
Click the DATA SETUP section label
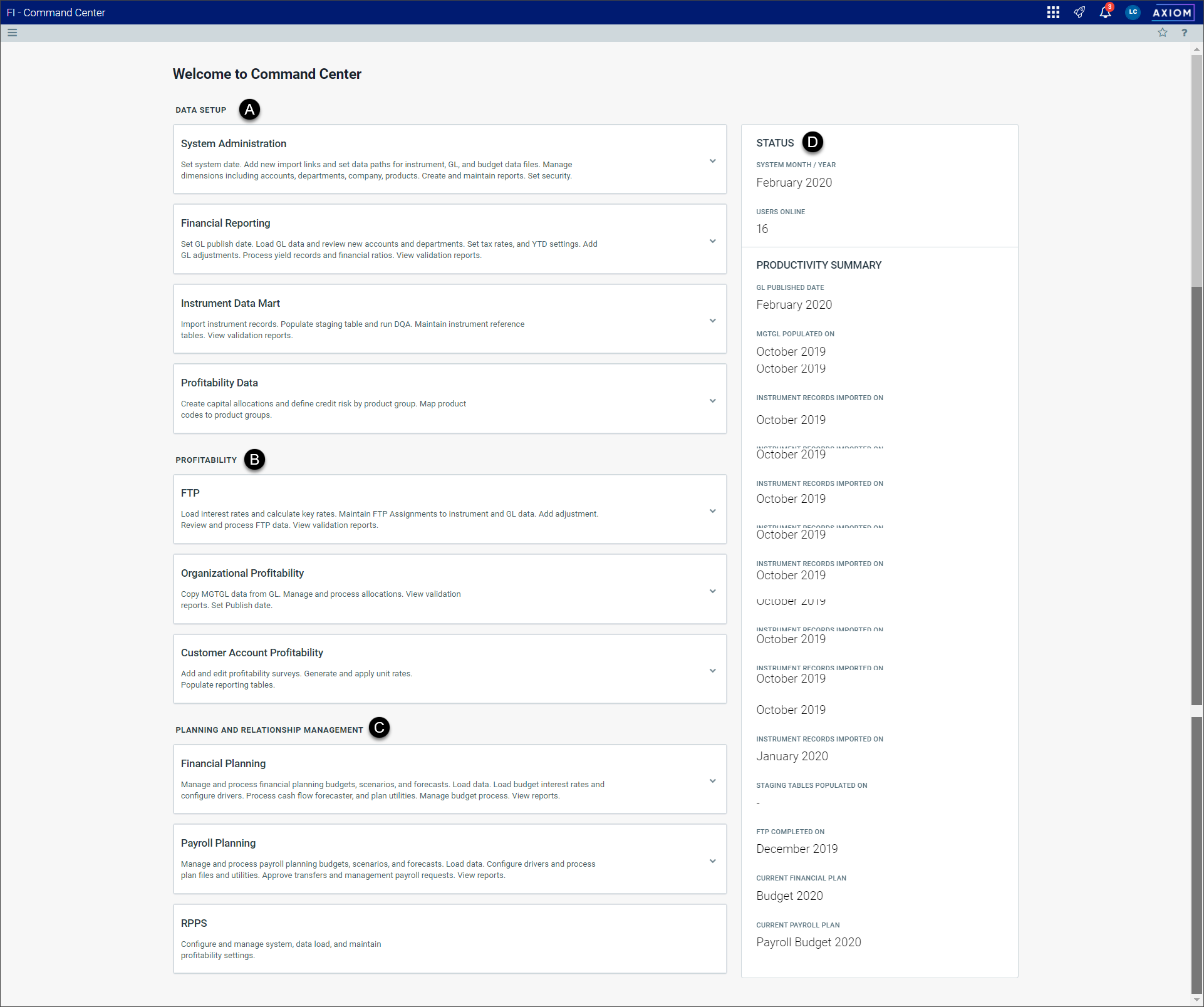(200, 110)
